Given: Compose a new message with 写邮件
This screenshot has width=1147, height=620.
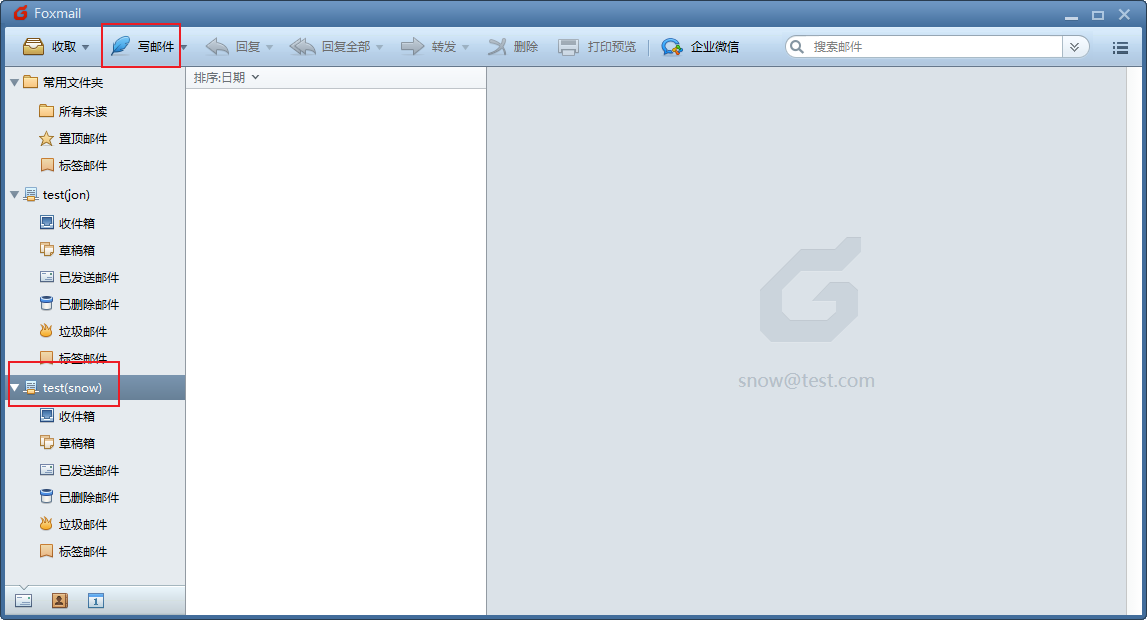Looking at the screenshot, I should [142, 47].
